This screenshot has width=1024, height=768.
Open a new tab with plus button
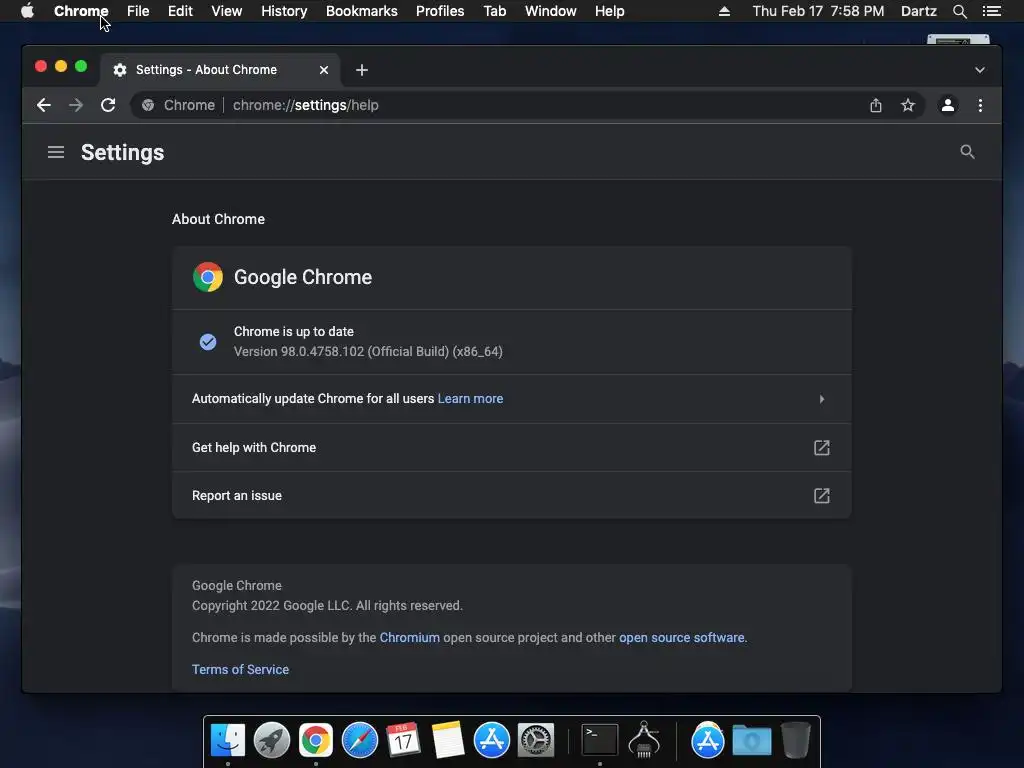[362, 70]
